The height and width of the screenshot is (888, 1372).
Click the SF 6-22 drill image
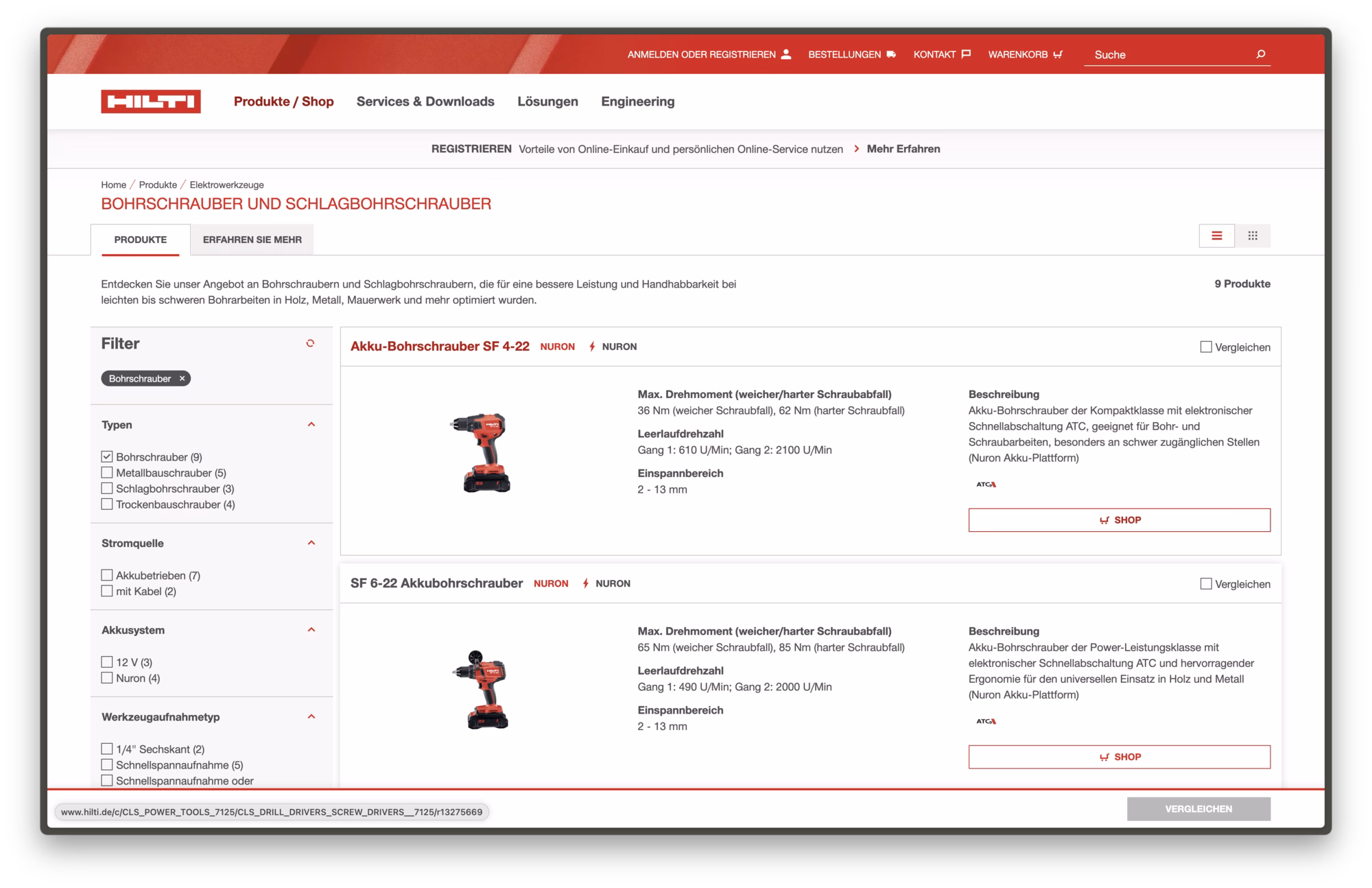tap(482, 690)
